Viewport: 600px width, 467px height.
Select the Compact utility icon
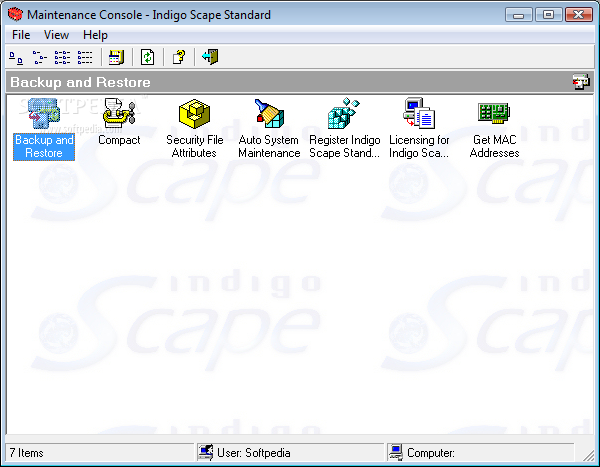119,114
